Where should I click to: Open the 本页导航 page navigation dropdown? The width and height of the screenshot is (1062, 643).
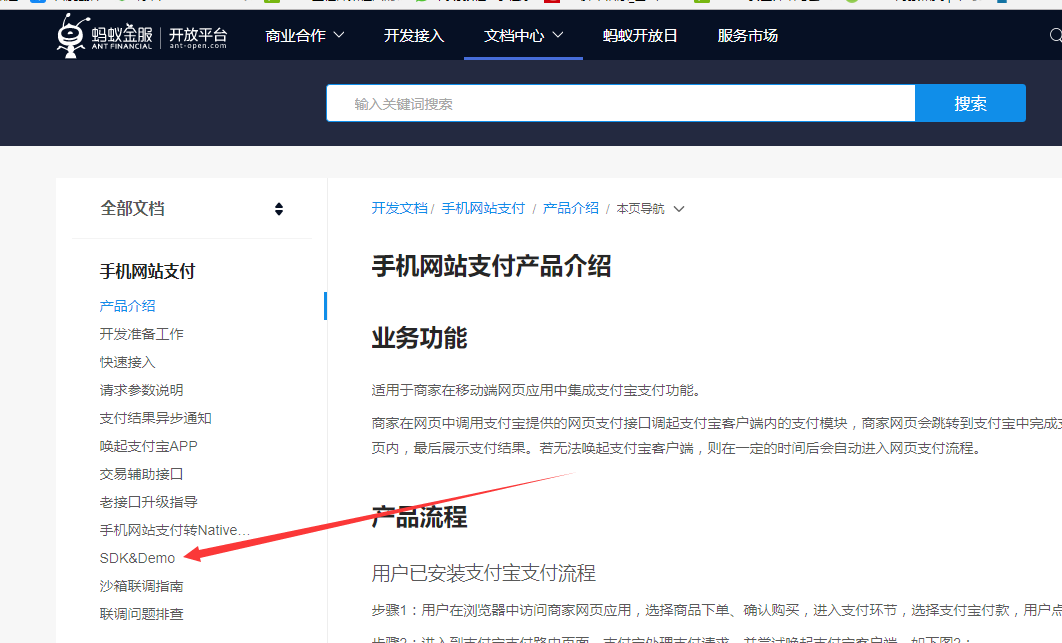point(650,209)
